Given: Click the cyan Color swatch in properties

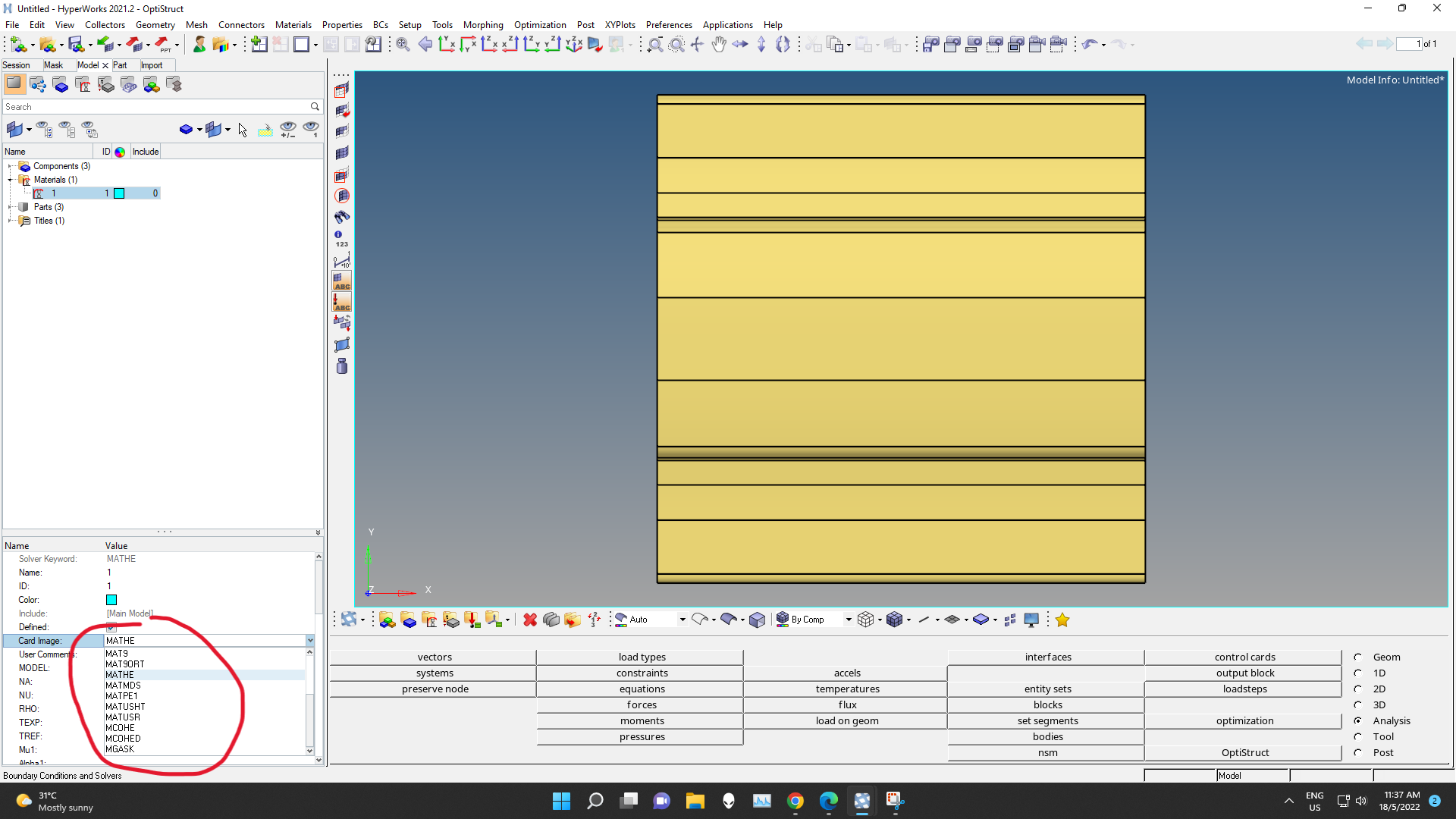Looking at the screenshot, I should click(111, 600).
